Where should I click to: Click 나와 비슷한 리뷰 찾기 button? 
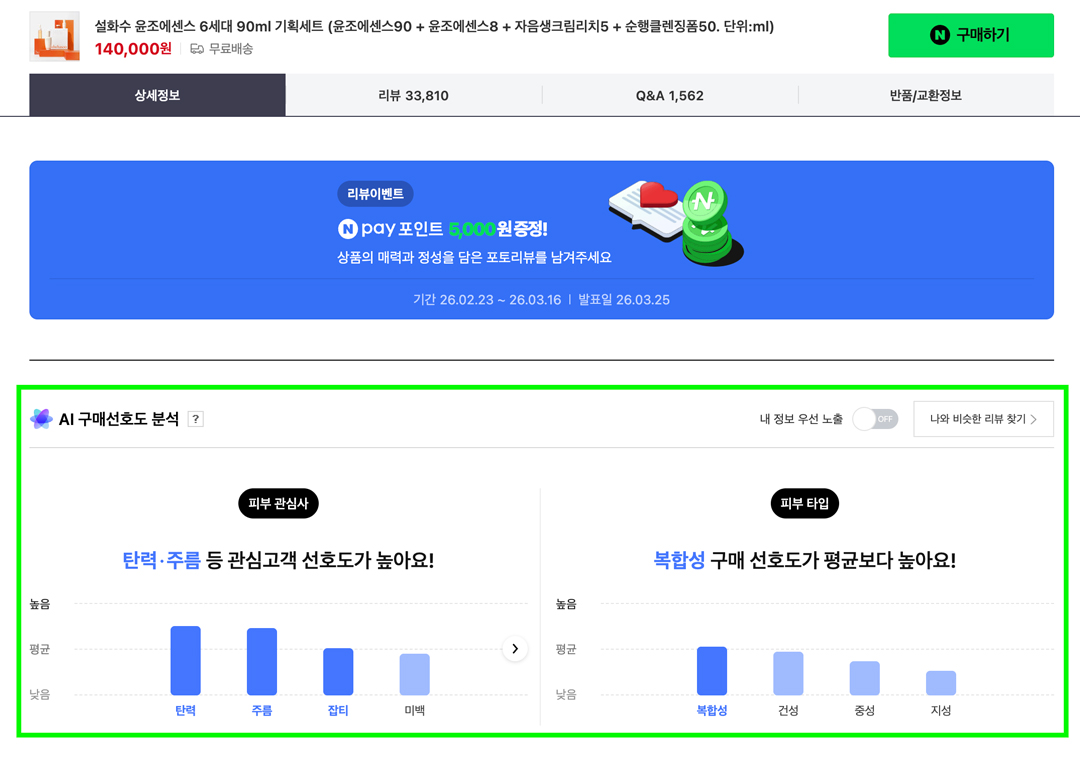tap(983, 419)
